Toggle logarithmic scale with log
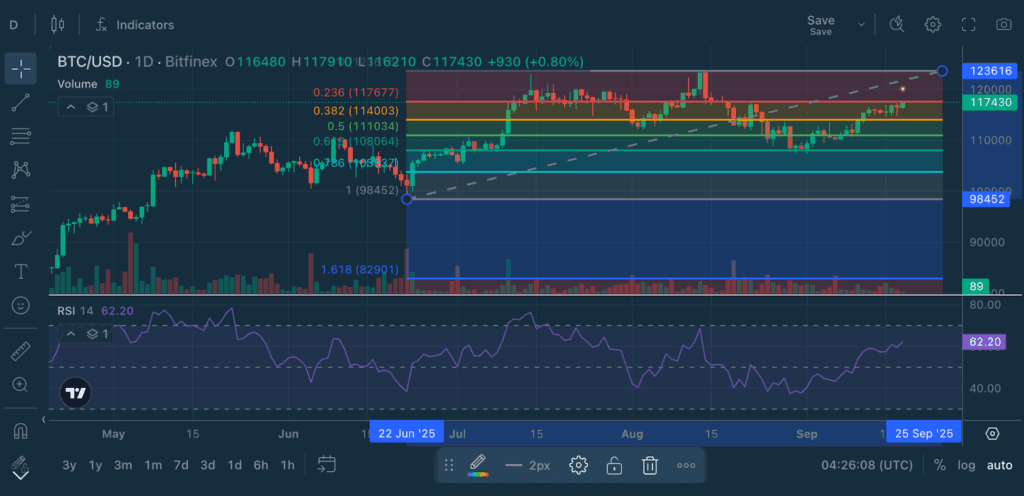Image resolution: width=1024 pixels, height=496 pixels. coord(966,465)
